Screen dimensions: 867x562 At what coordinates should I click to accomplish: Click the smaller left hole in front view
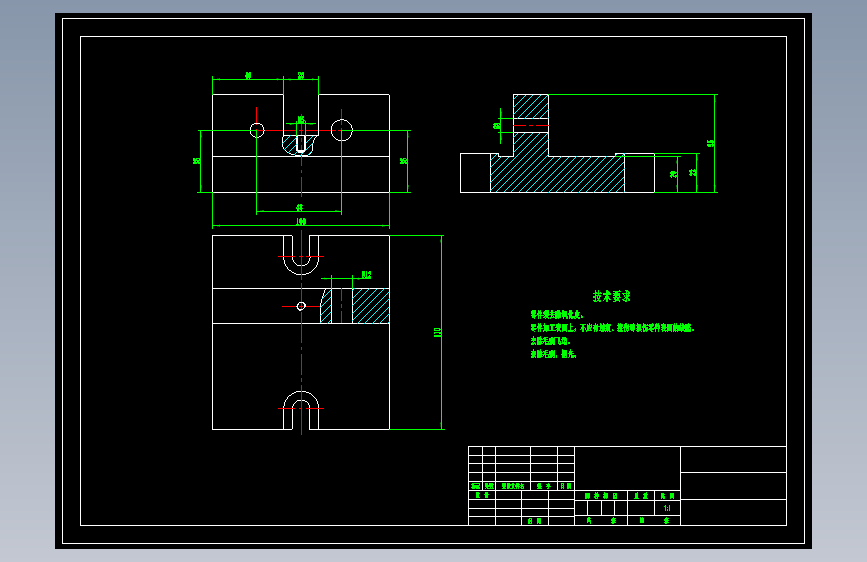[257, 131]
